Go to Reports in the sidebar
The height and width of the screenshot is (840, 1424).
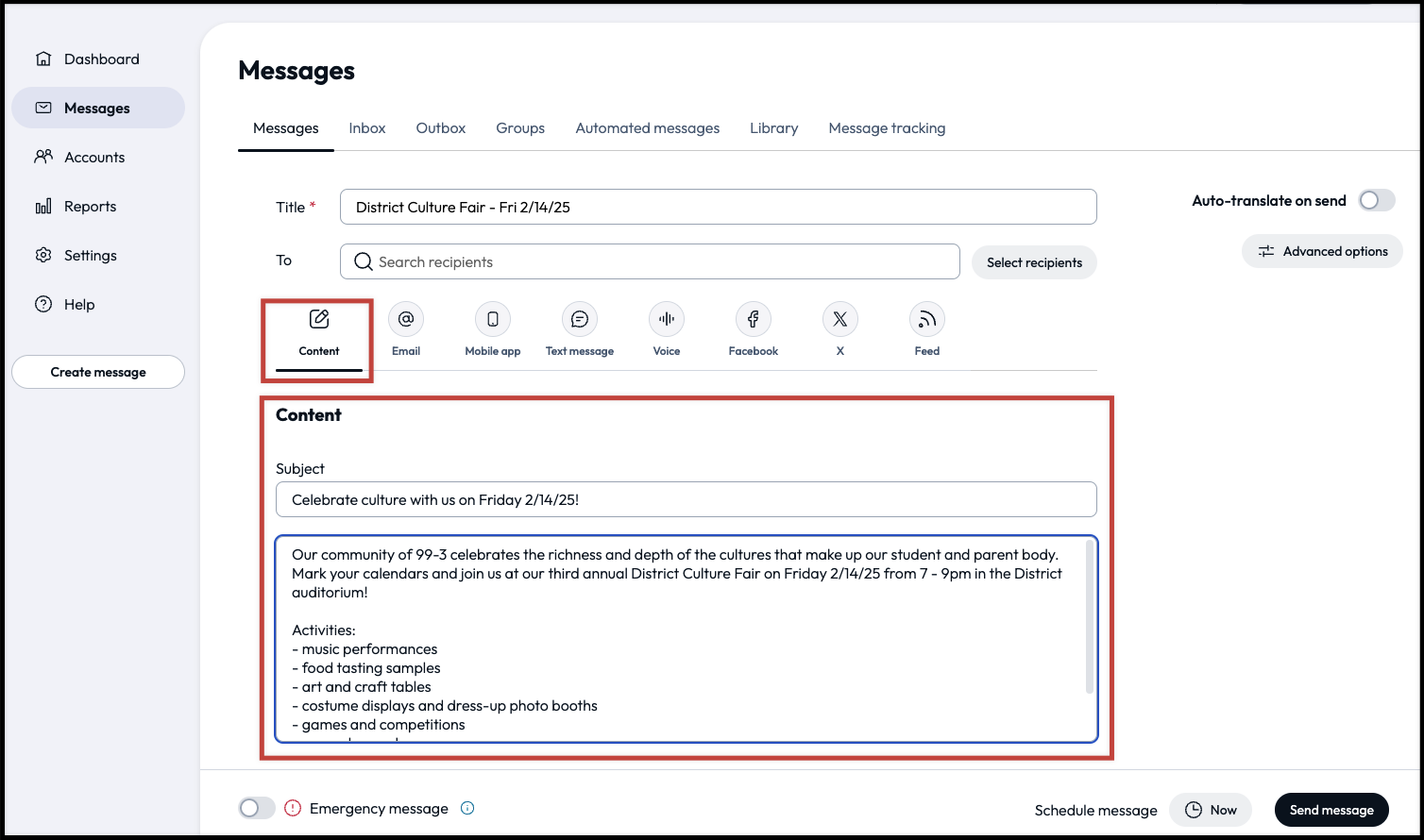click(90, 207)
